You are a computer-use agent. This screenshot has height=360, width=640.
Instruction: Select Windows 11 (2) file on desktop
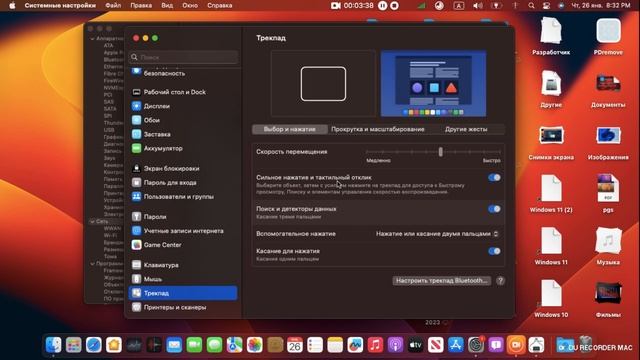click(551, 194)
